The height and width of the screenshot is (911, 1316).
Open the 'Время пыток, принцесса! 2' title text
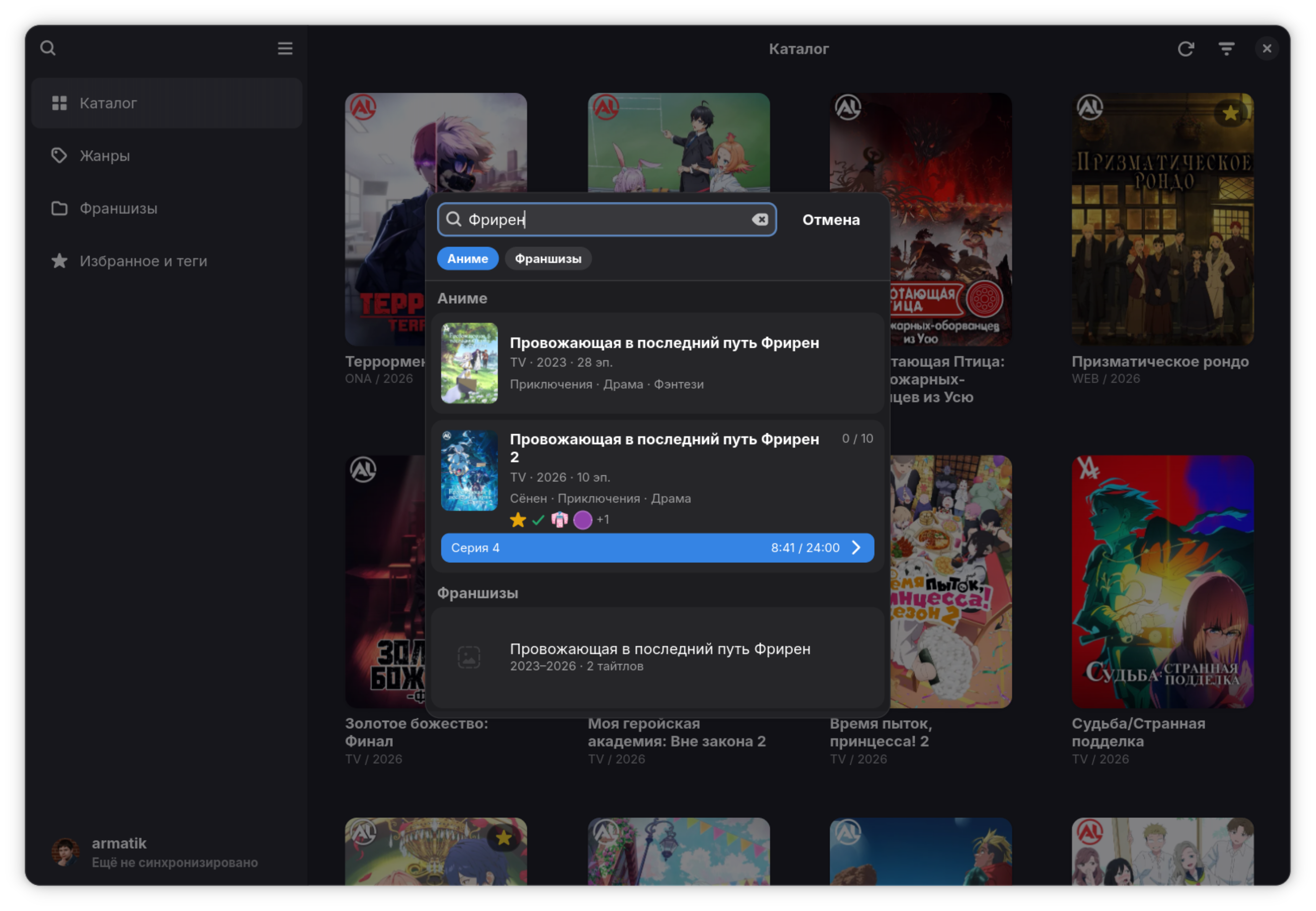pyautogui.click(x=881, y=733)
